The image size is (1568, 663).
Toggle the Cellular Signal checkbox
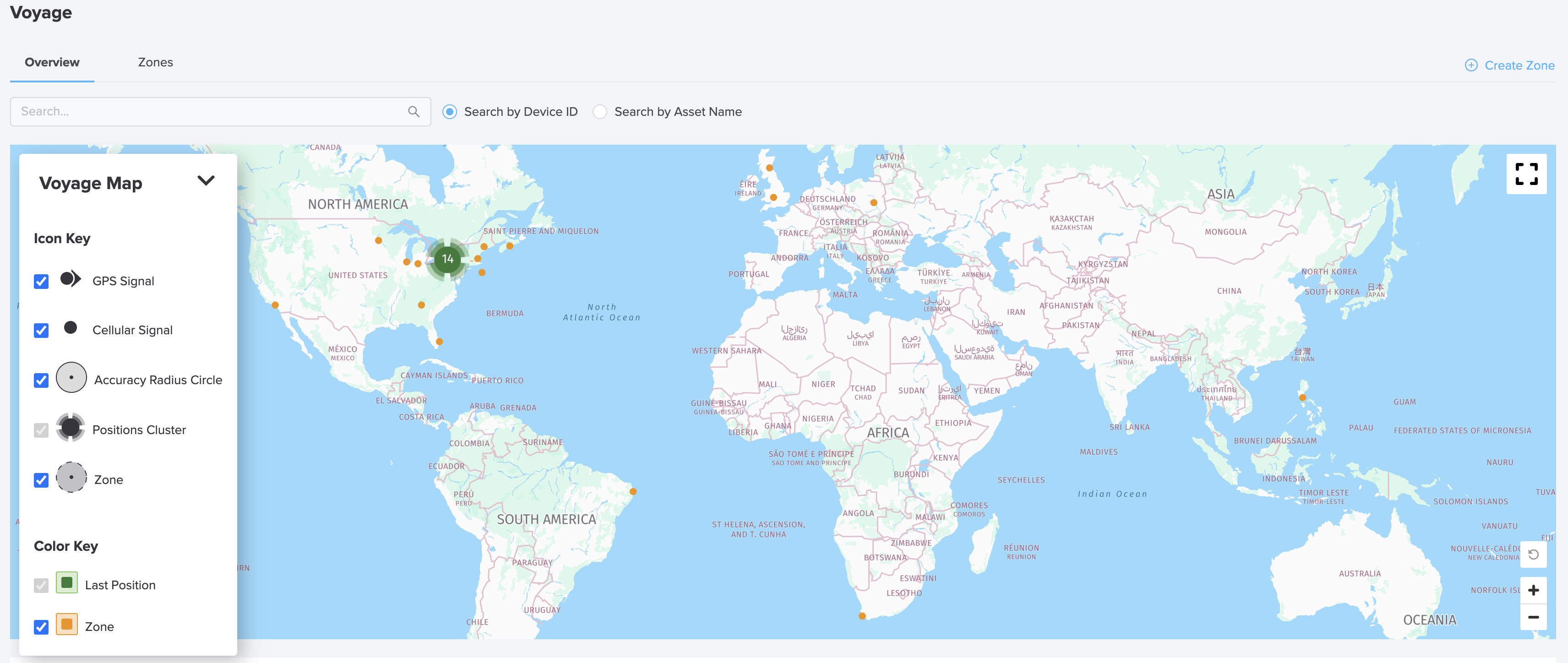pos(41,330)
